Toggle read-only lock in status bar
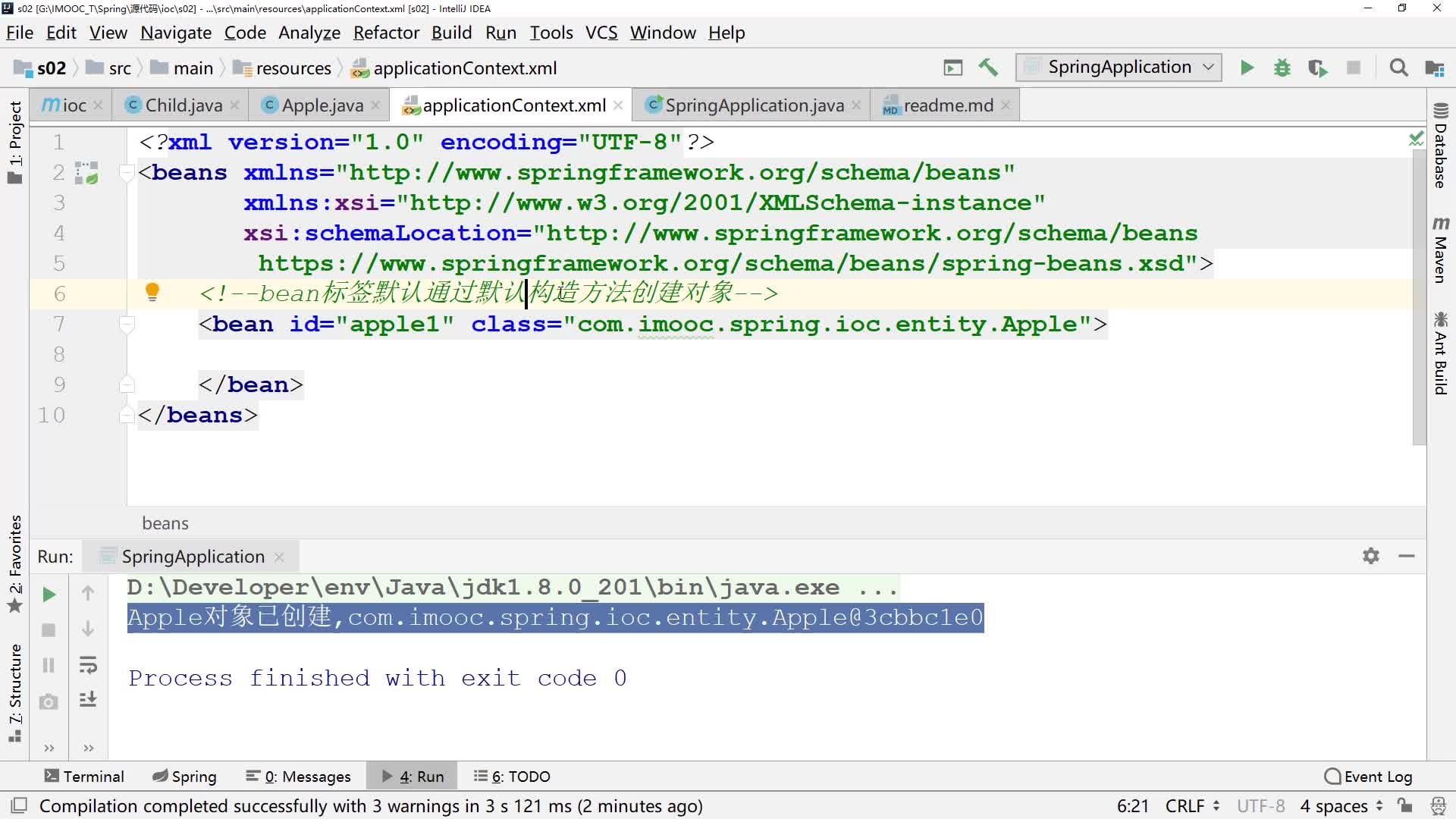Screen dimensions: 1456x819 pyautogui.click(x=1404, y=805)
